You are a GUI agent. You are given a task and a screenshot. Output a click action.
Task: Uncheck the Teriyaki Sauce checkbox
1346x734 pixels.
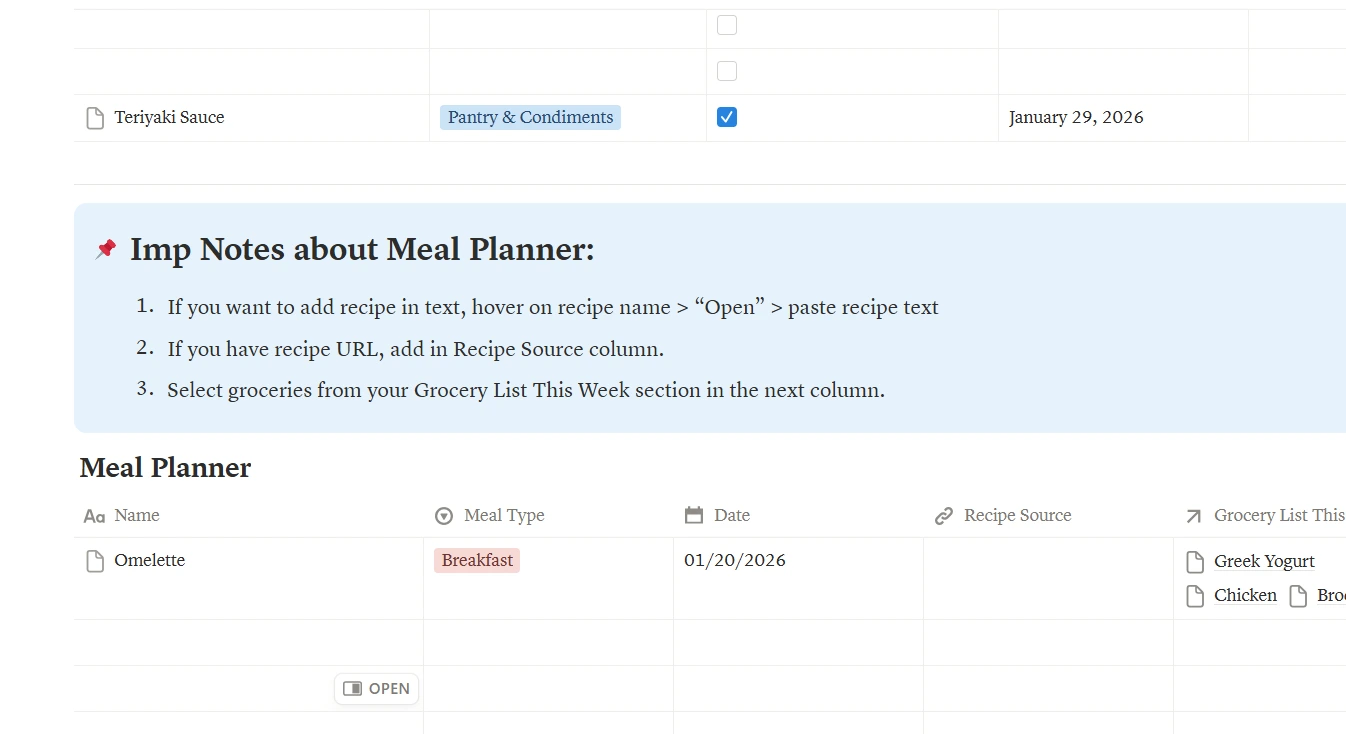(726, 117)
